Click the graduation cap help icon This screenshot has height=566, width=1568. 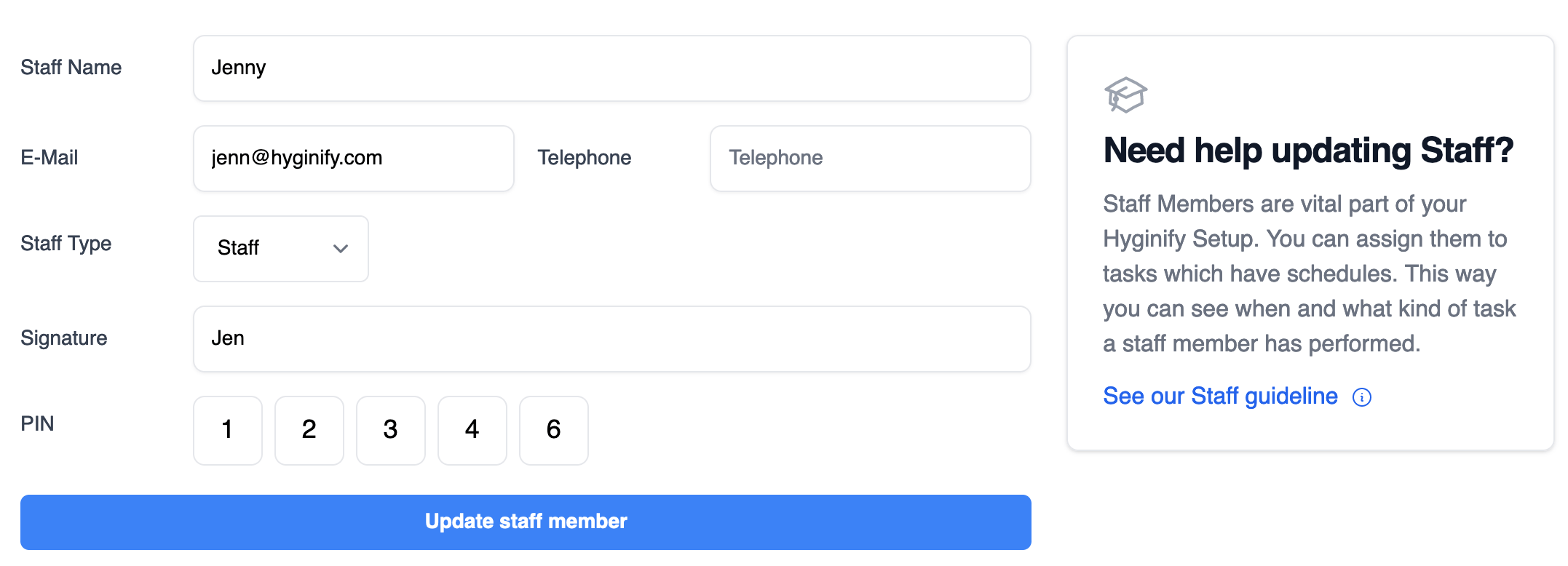[x=1125, y=95]
